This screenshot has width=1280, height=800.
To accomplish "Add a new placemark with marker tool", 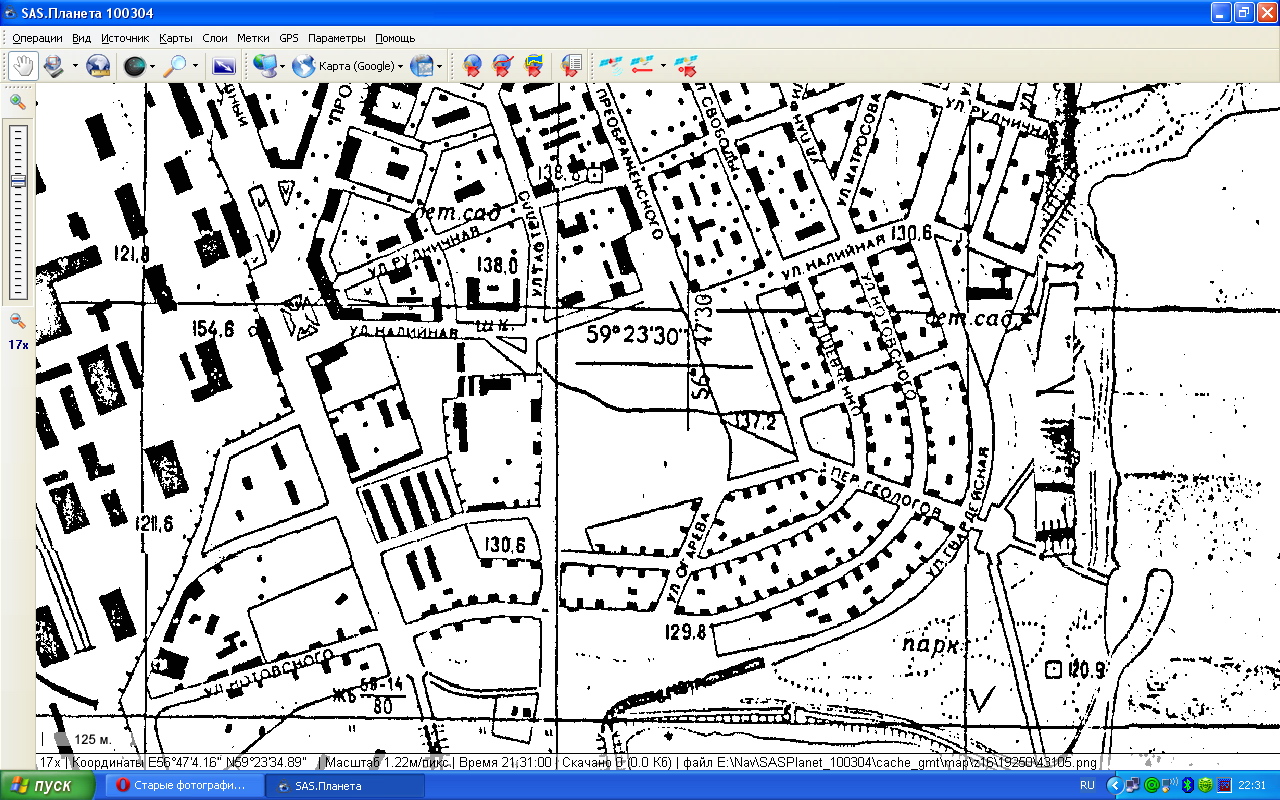I will click(x=472, y=66).
